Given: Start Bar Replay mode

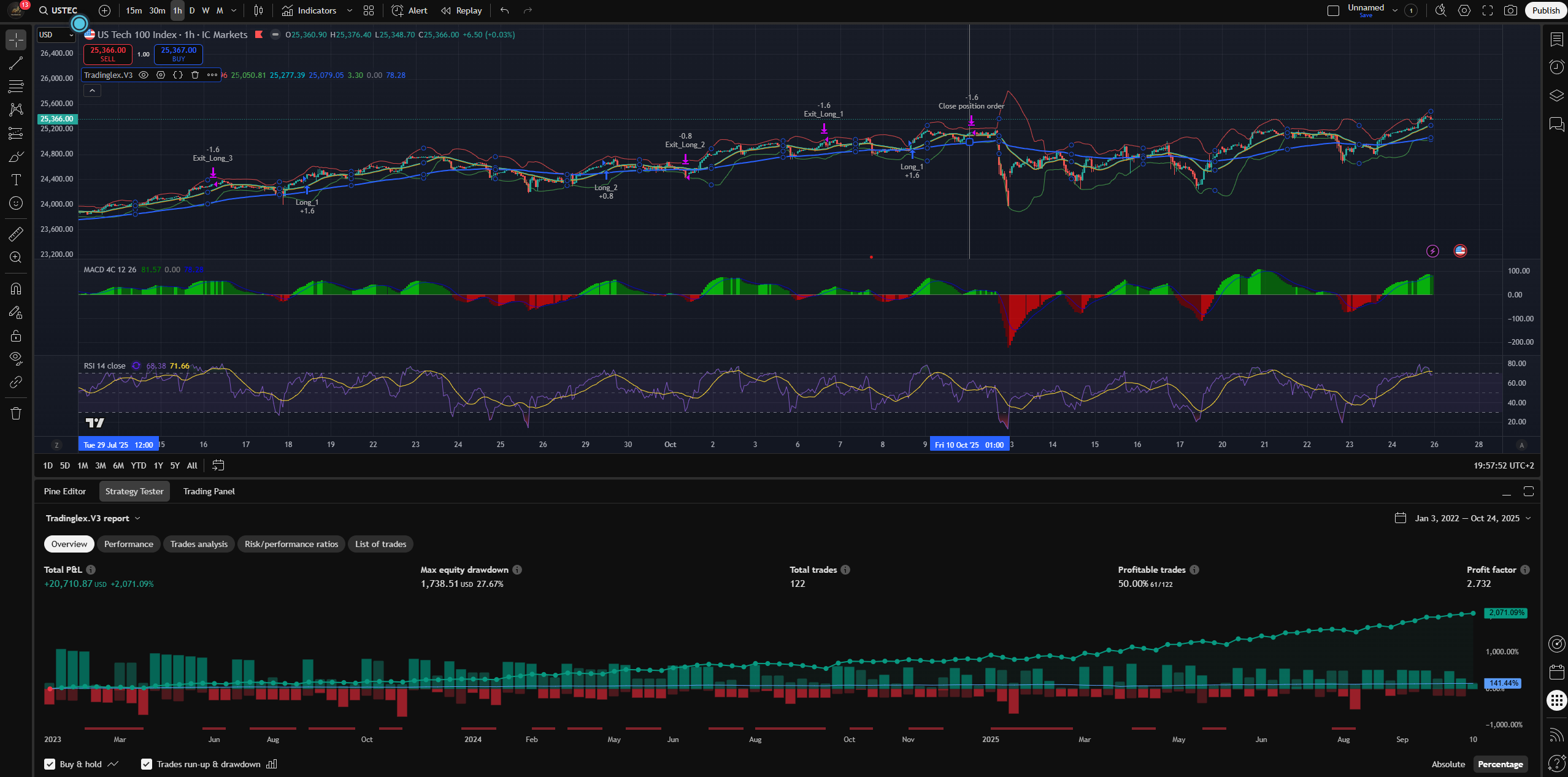Looking at the screenshot, I should pos(461,10).
